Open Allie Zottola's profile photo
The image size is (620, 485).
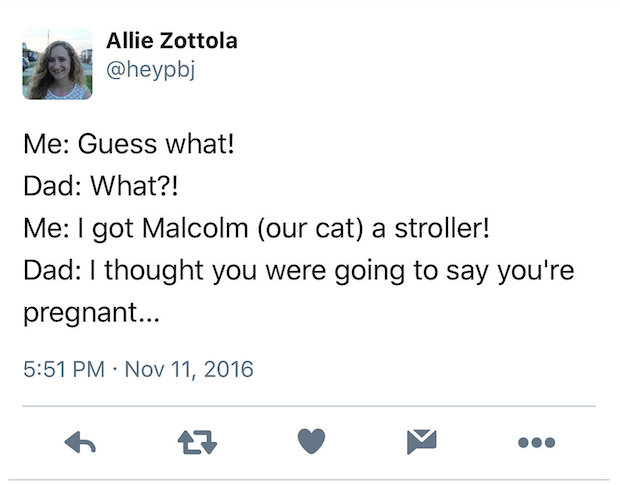[57, 64]
